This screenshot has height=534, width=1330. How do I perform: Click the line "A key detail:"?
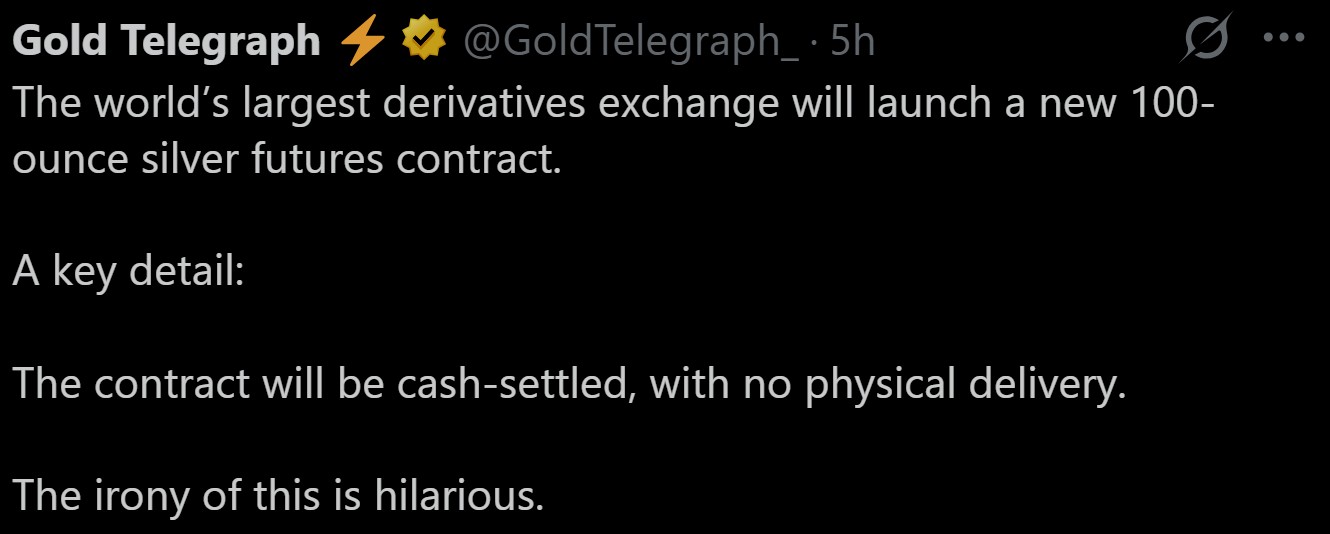(128, 272)
